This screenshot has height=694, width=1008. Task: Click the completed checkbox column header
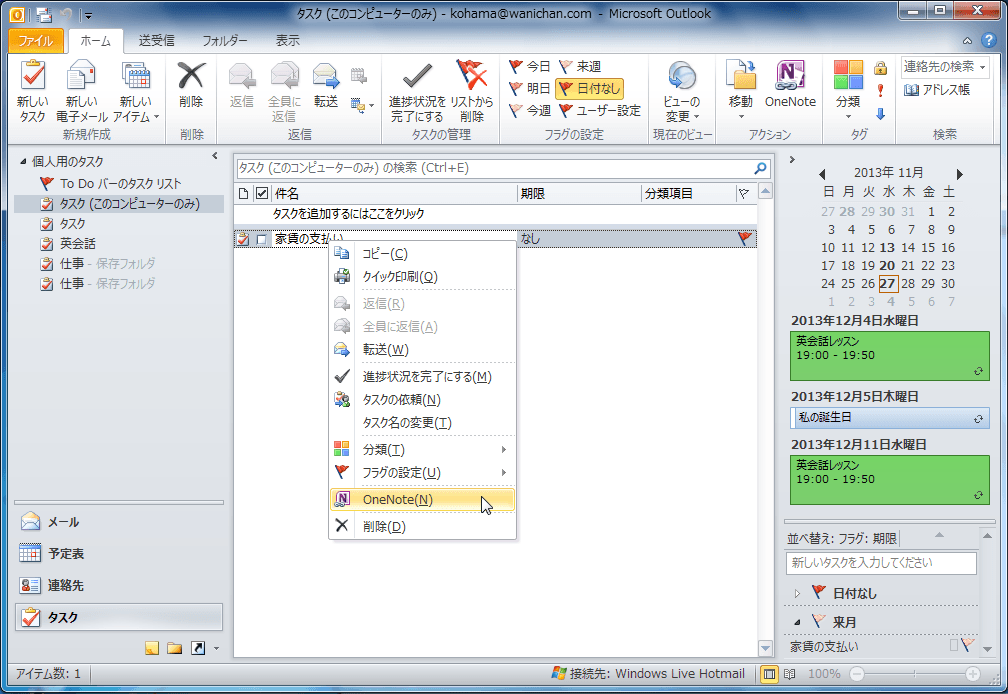262,193
